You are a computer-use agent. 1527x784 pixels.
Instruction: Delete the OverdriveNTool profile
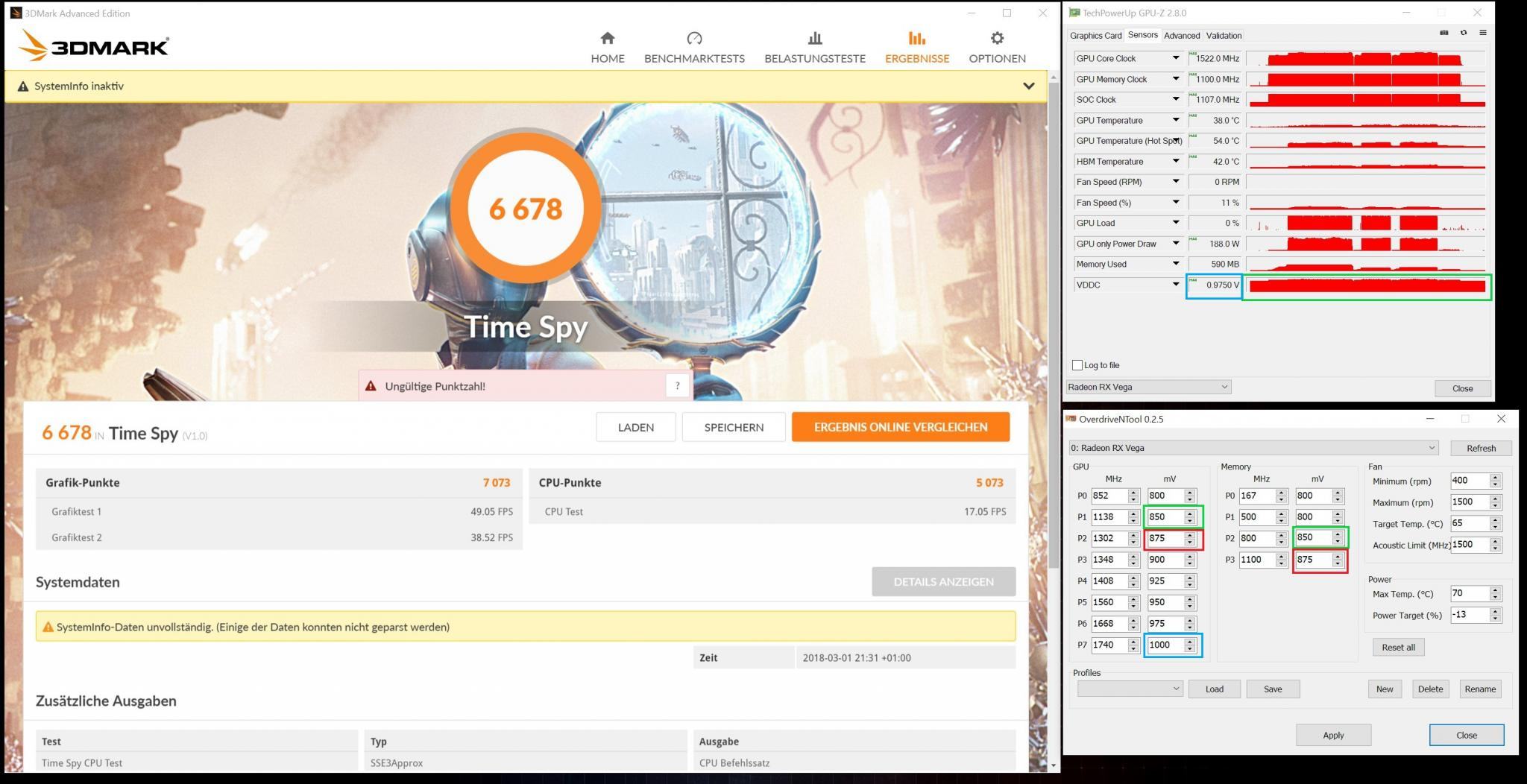[1430, 689]
